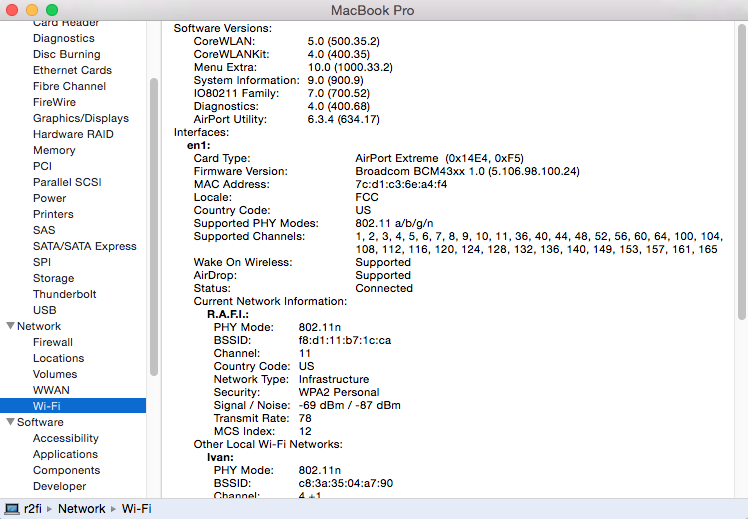Open Accessibility under Software

[x=65, y=438]
